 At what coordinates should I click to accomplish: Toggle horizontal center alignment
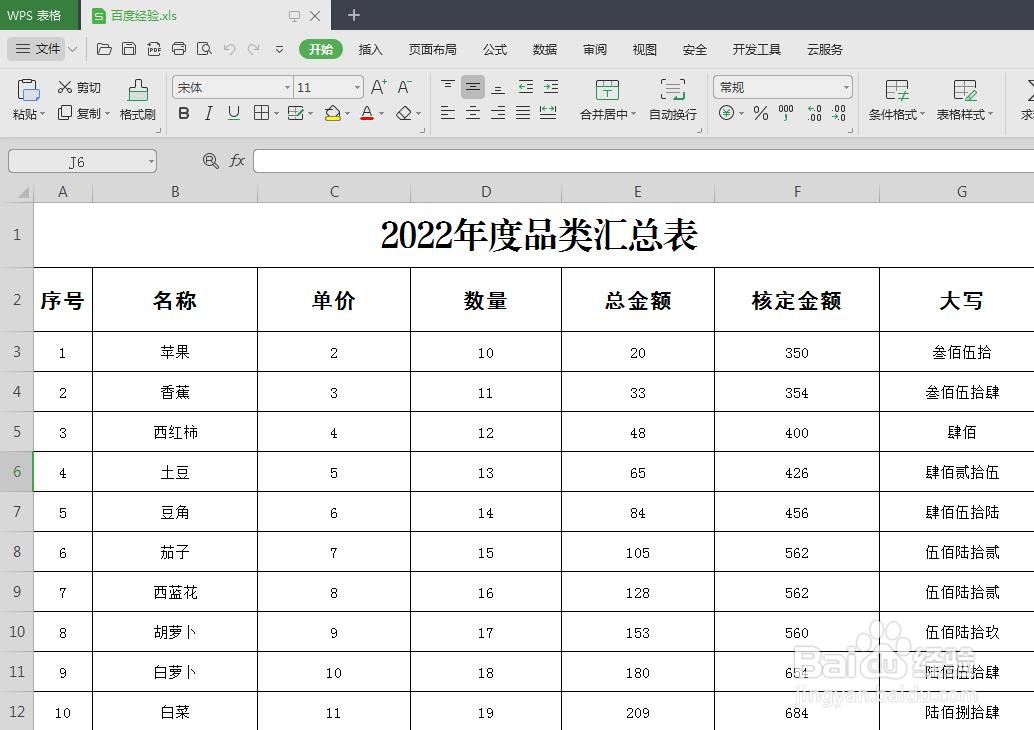pyautogui.click(x=473, y=113)
